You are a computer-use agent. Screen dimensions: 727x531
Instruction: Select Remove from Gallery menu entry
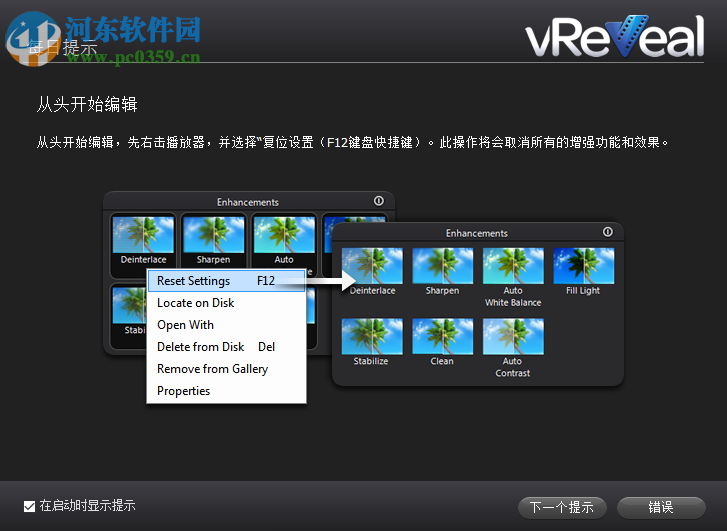pos(226,369)
